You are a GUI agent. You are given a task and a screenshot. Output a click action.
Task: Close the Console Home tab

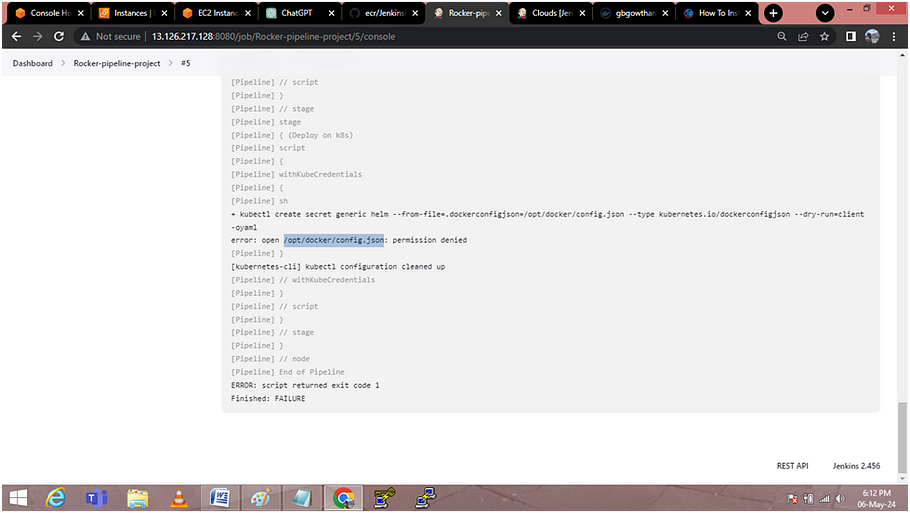(x=81, y=13)
